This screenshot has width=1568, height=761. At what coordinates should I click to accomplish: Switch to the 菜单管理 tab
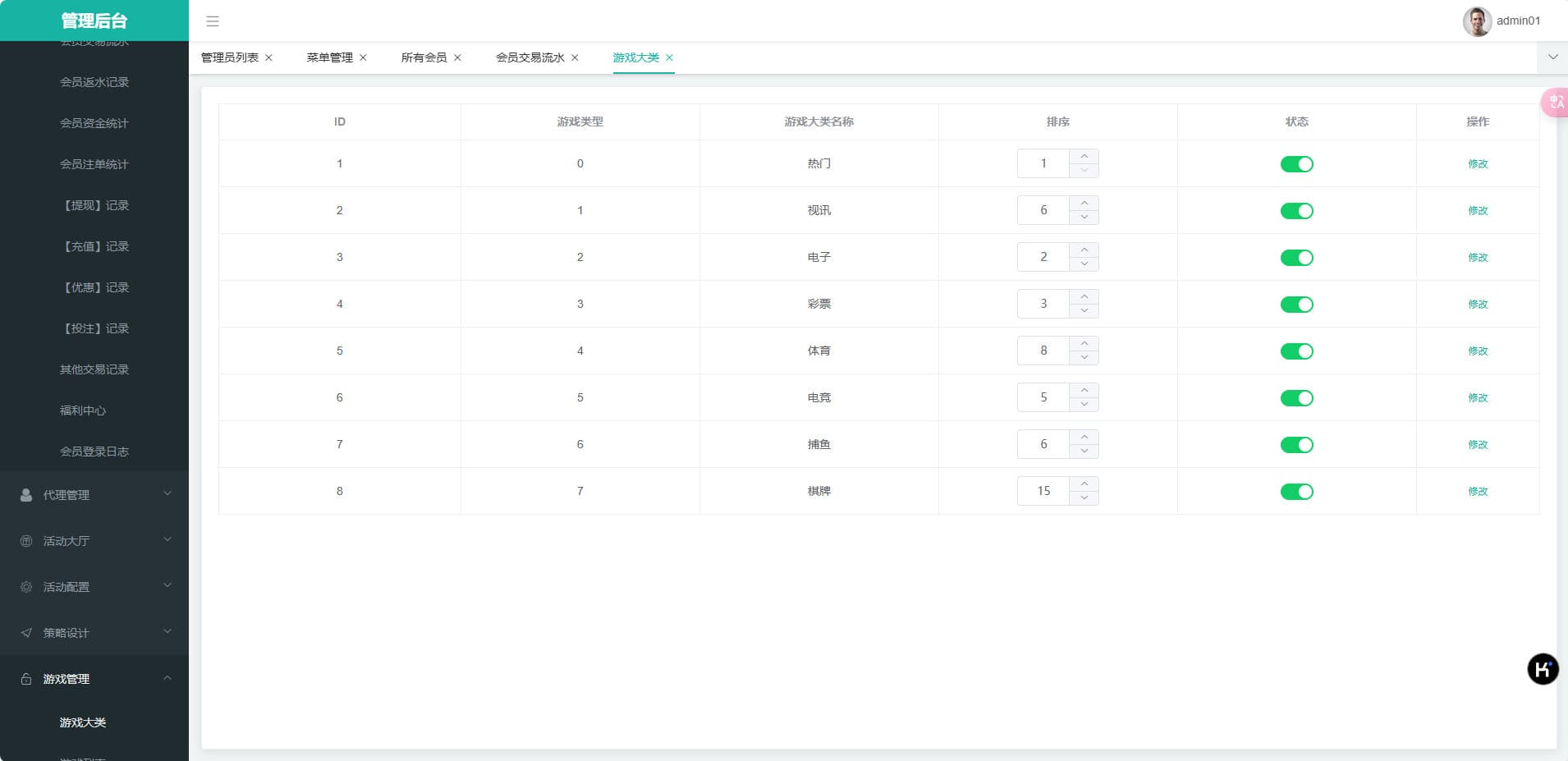coord(329,57)
